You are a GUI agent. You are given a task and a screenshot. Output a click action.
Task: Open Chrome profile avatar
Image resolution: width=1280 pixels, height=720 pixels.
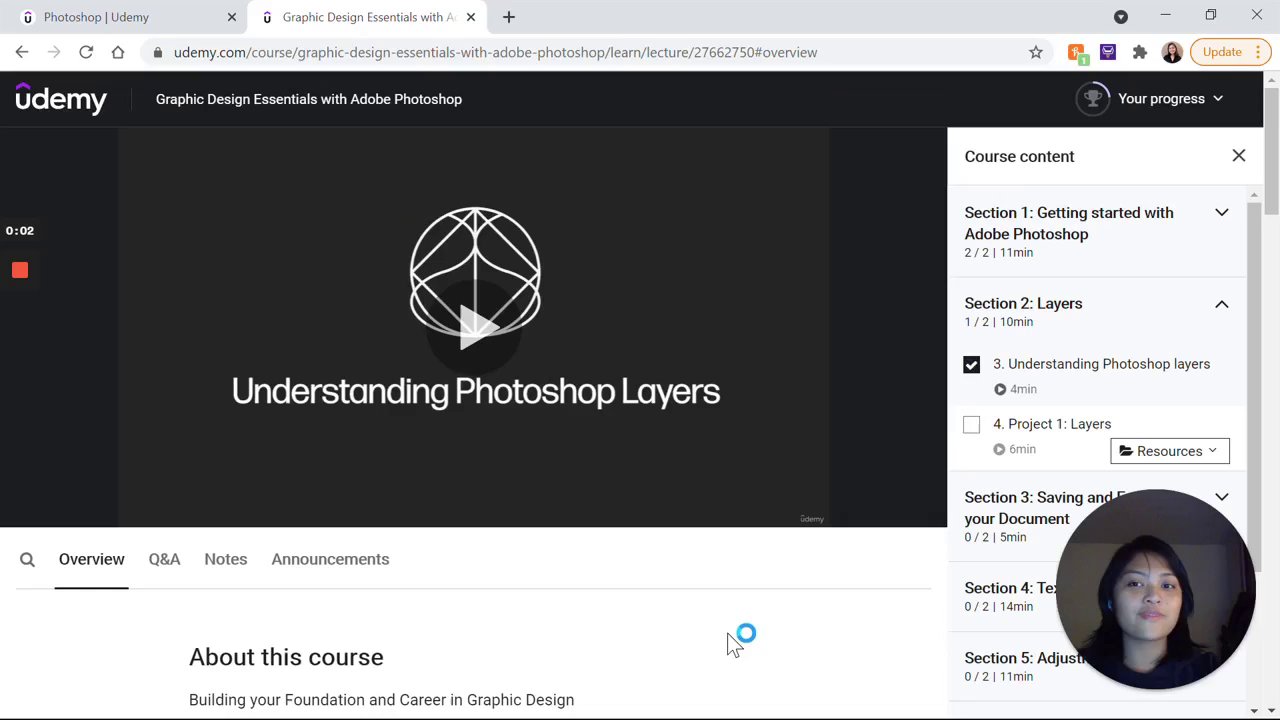click(1172, 52)
